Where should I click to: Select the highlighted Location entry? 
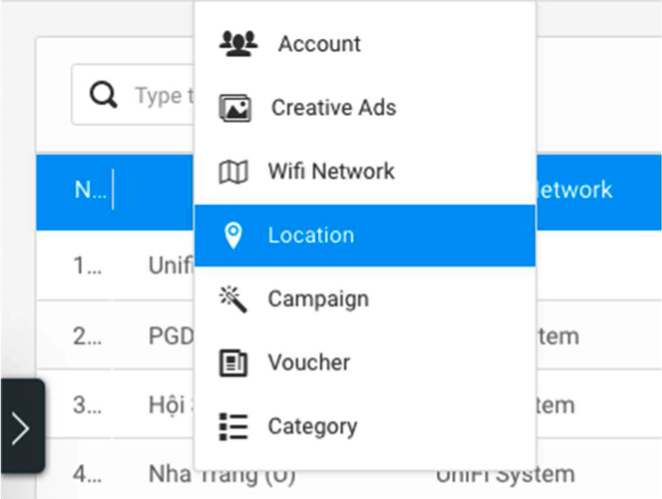pyautogui.click(x=365, y=236)
